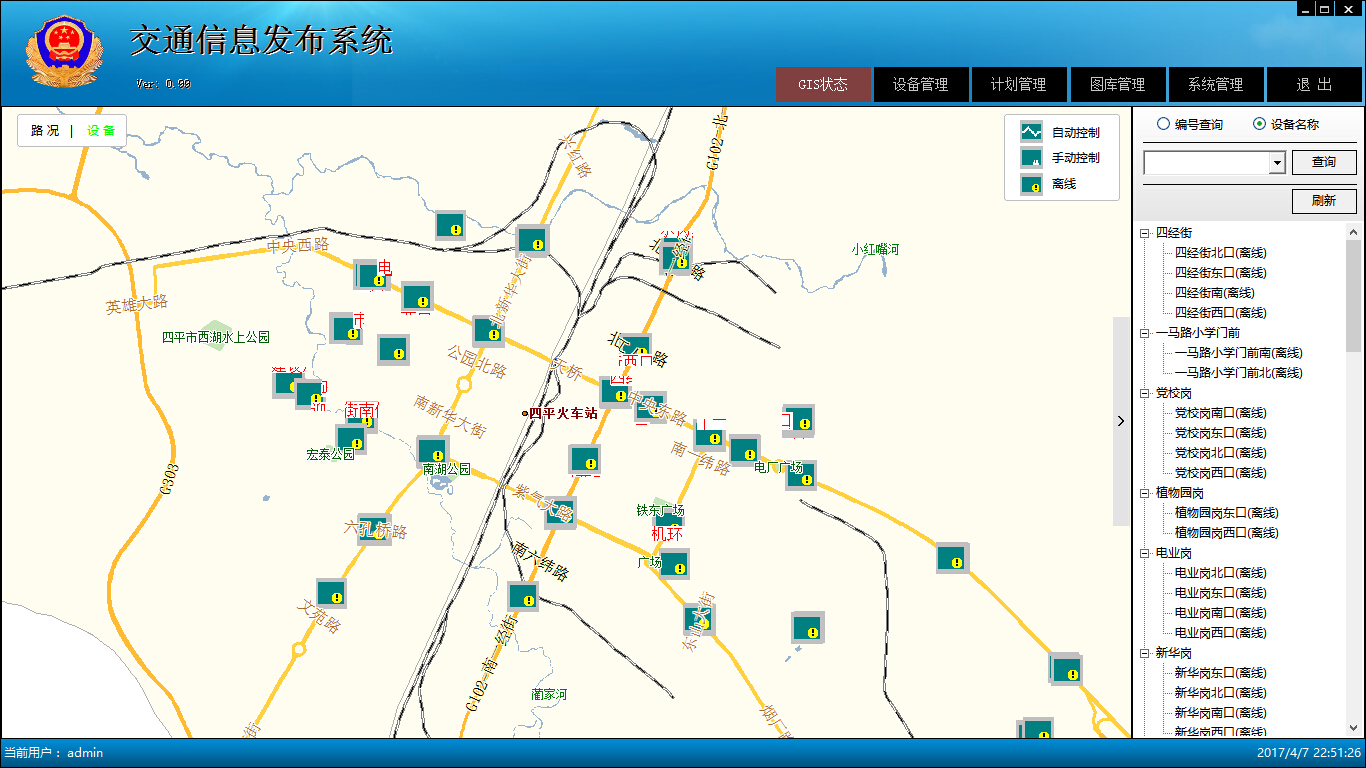Click the device icon near 宏泰公园
The width and height of the screenshot is (1366, 768).
351,437
